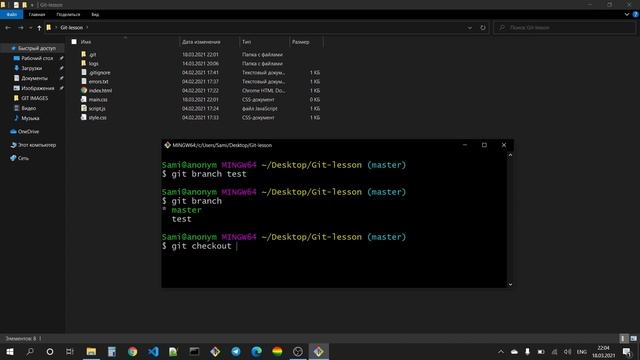
Task: Click the Explorer search field
Action: click(565, 27)
